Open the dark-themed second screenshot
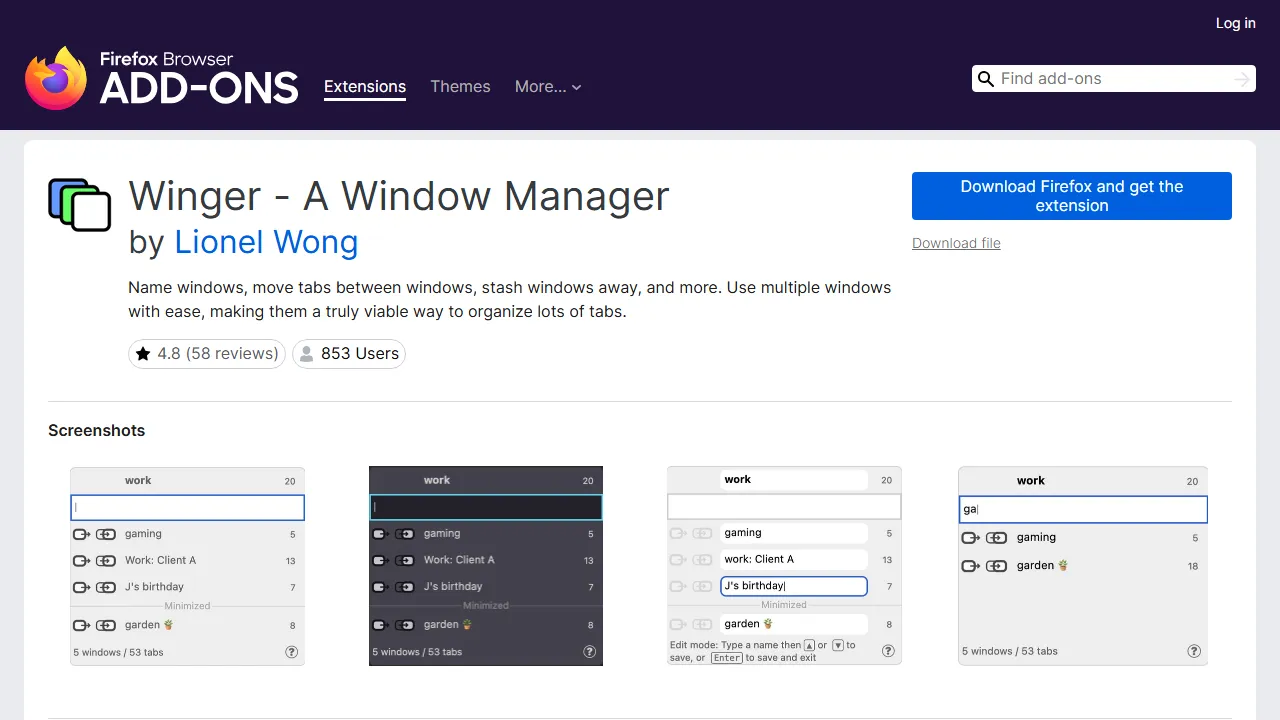 tap(485, 564)
